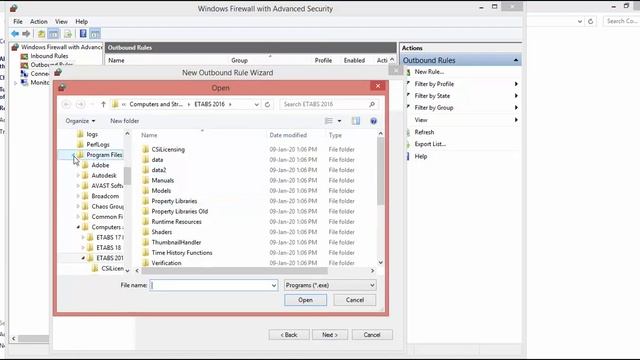The height and width of the screenshot is (360, 640).
Task: Click the Monitoring node icon in tree
Action: click(x=24, y=82)
